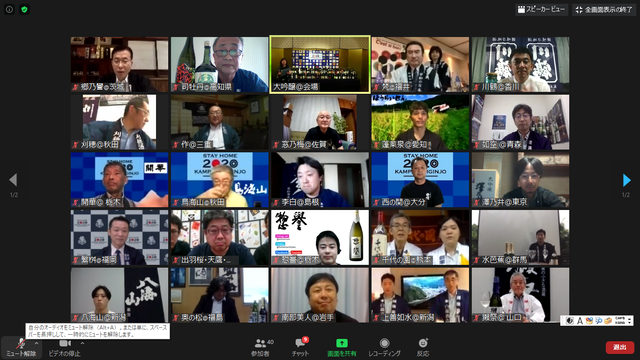This screenshot has height=360, width=640.
Task: Select 鳥海山@秋田 video tile
Action: (x=220, y=180)
